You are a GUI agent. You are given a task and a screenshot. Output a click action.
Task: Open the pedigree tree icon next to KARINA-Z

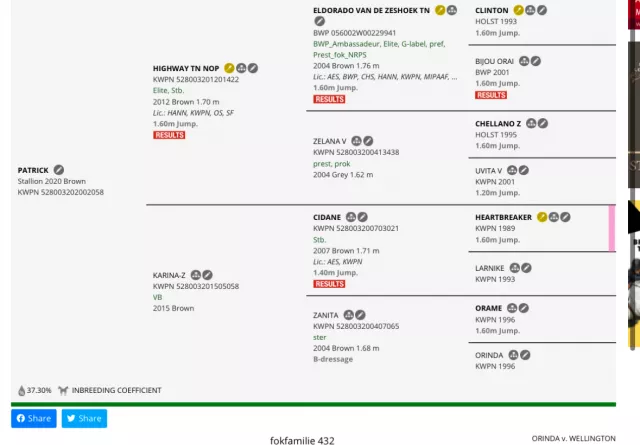pyautogui.click(x=196, y=274)
